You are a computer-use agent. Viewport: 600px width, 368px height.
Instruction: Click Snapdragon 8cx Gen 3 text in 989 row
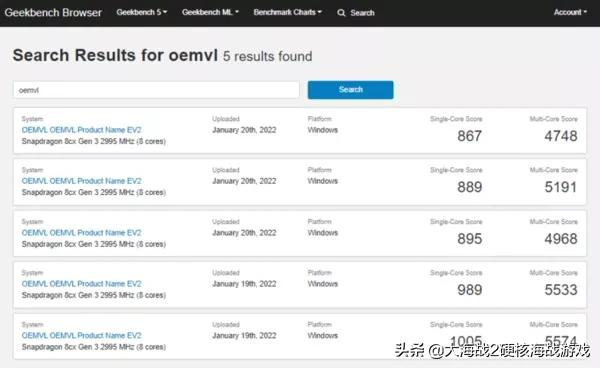click(94, 295)
